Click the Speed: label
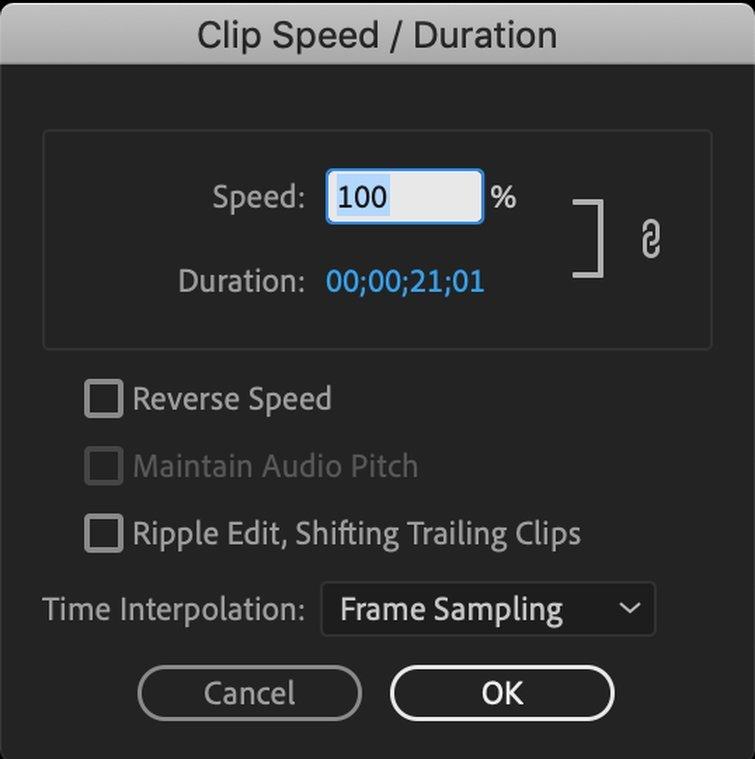The image size is (755, 759). (259, 197)
